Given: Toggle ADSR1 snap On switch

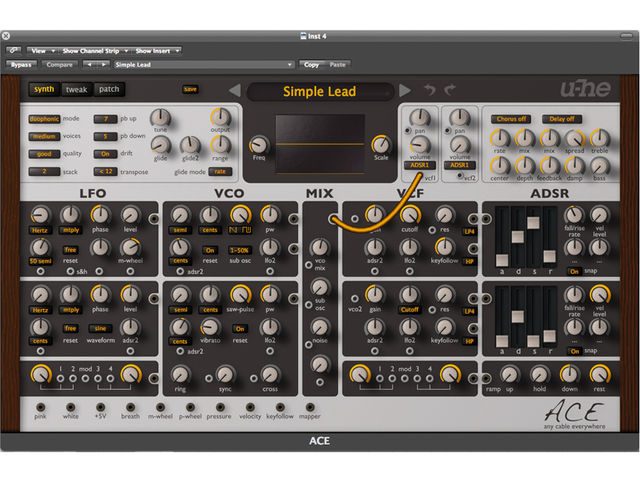Looking at the screenshot, I should pyautogui.click(x=574, y=271).
